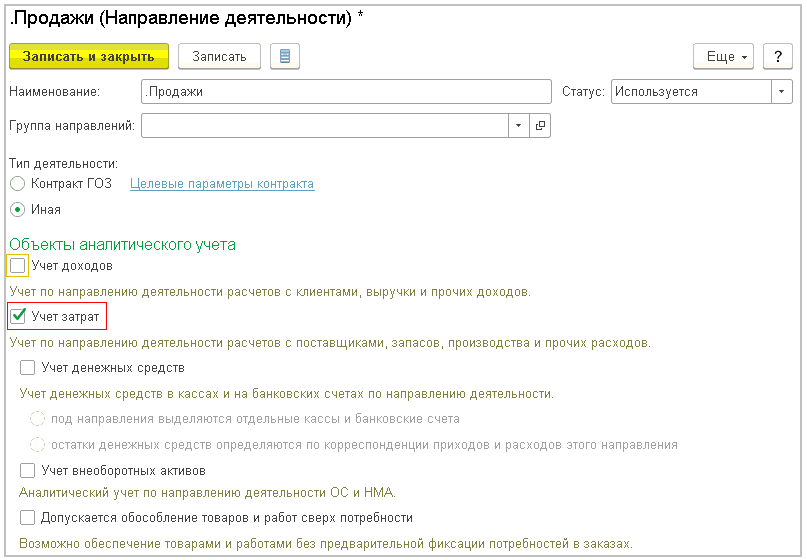Click the Тип деятельности label
This screenshot has height=560, width=807.
click(x=64, y=164)
